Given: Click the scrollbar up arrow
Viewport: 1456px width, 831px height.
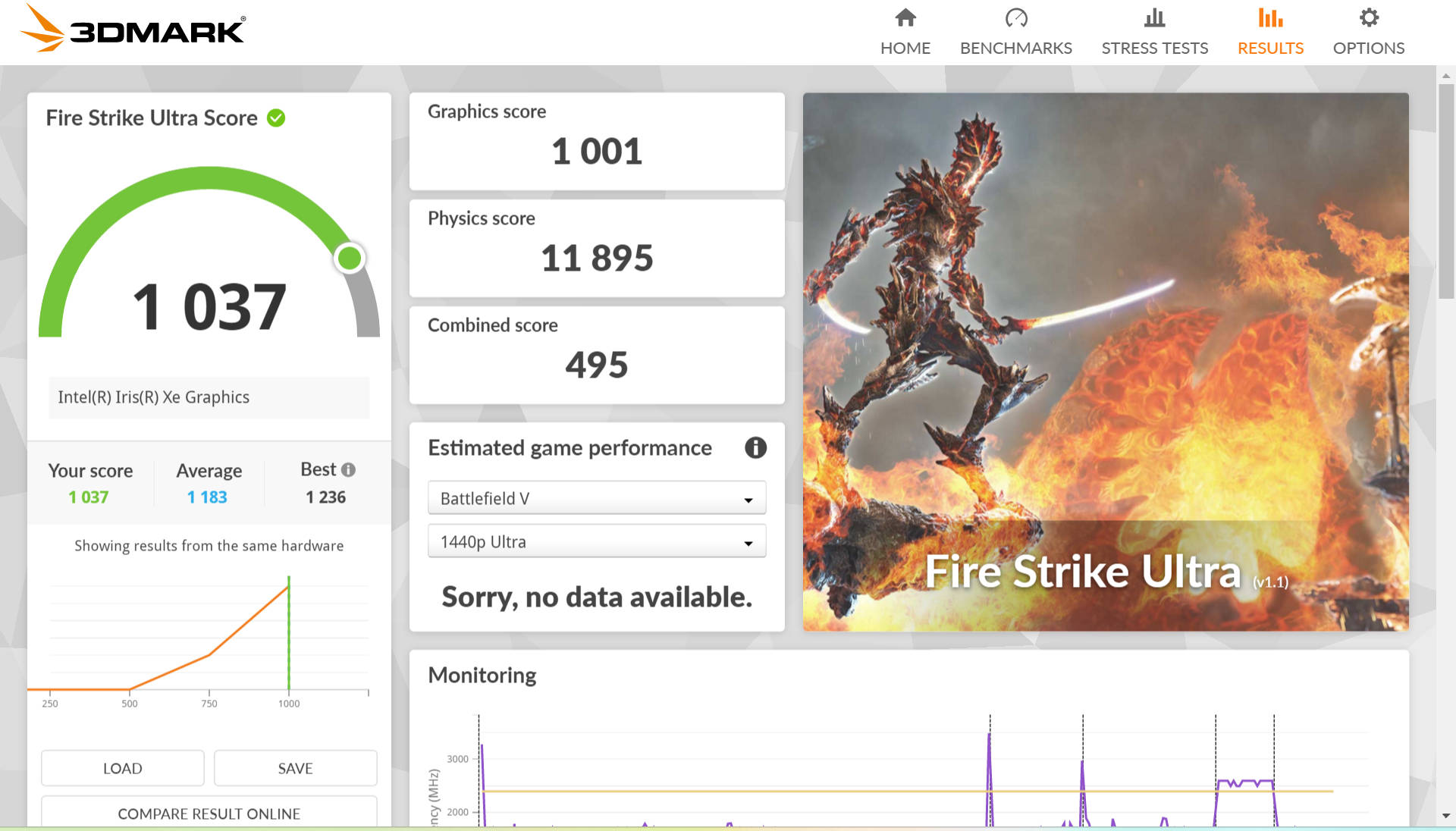Looking at the screenshot, I should pos(1446,75).
